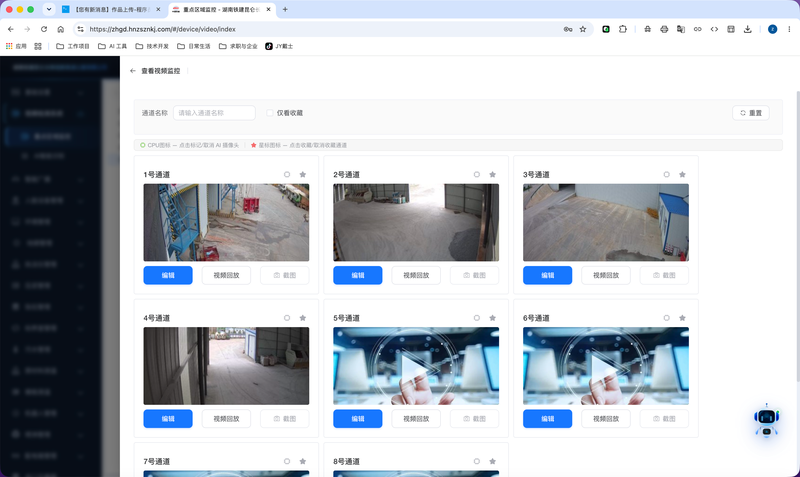Favorite 2号通道 with its star
Screen dimensions: 800x477
[x=492, y=174]
